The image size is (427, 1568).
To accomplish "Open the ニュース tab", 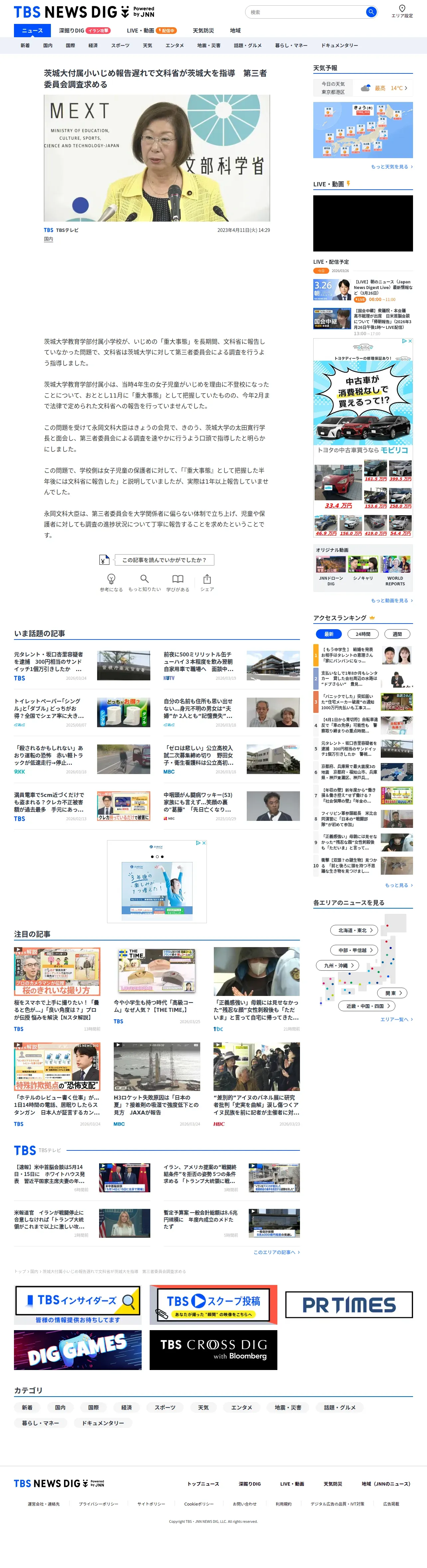I will pos(32,31).
